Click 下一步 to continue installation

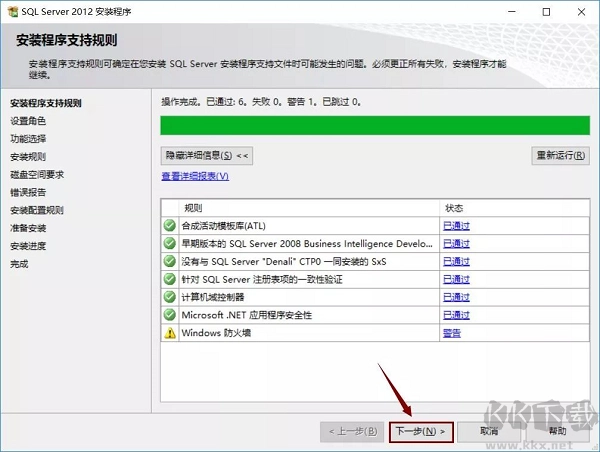(x=421, y=431)
